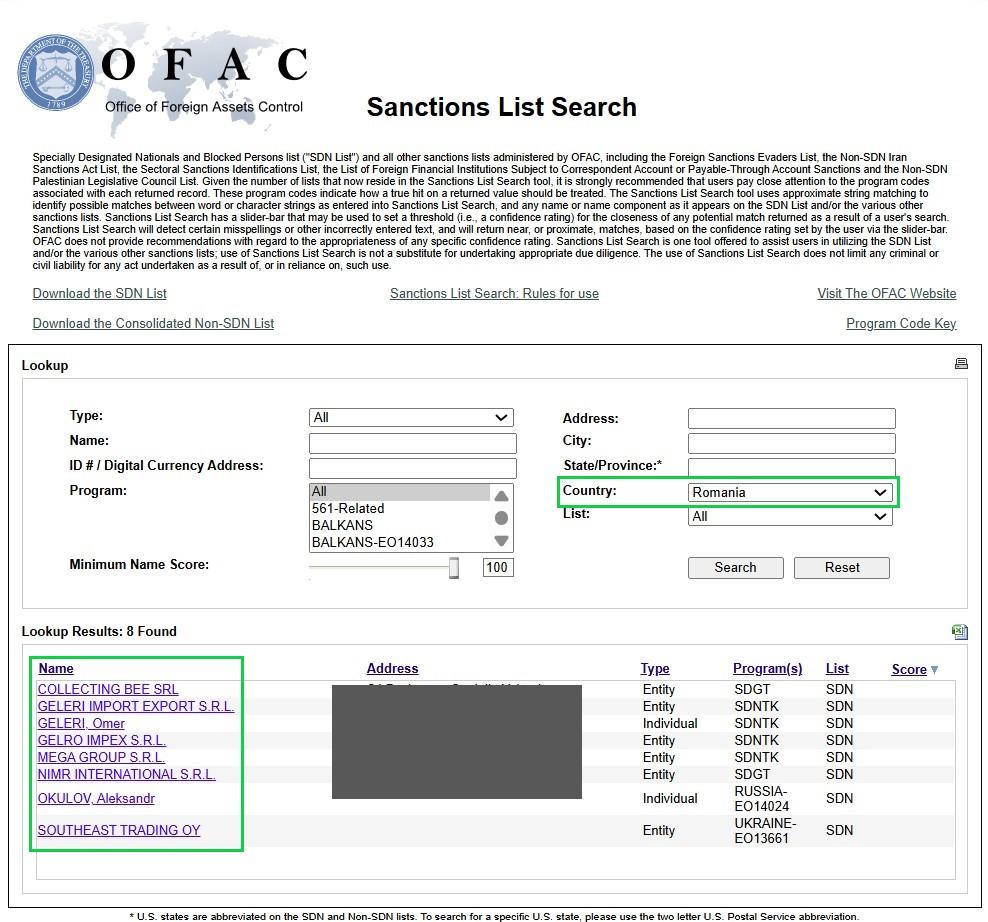The width and height of the screenshot is (988, 922).
Task: Click the Reset button
Action: pyautogui.click(x=842, y=568)
